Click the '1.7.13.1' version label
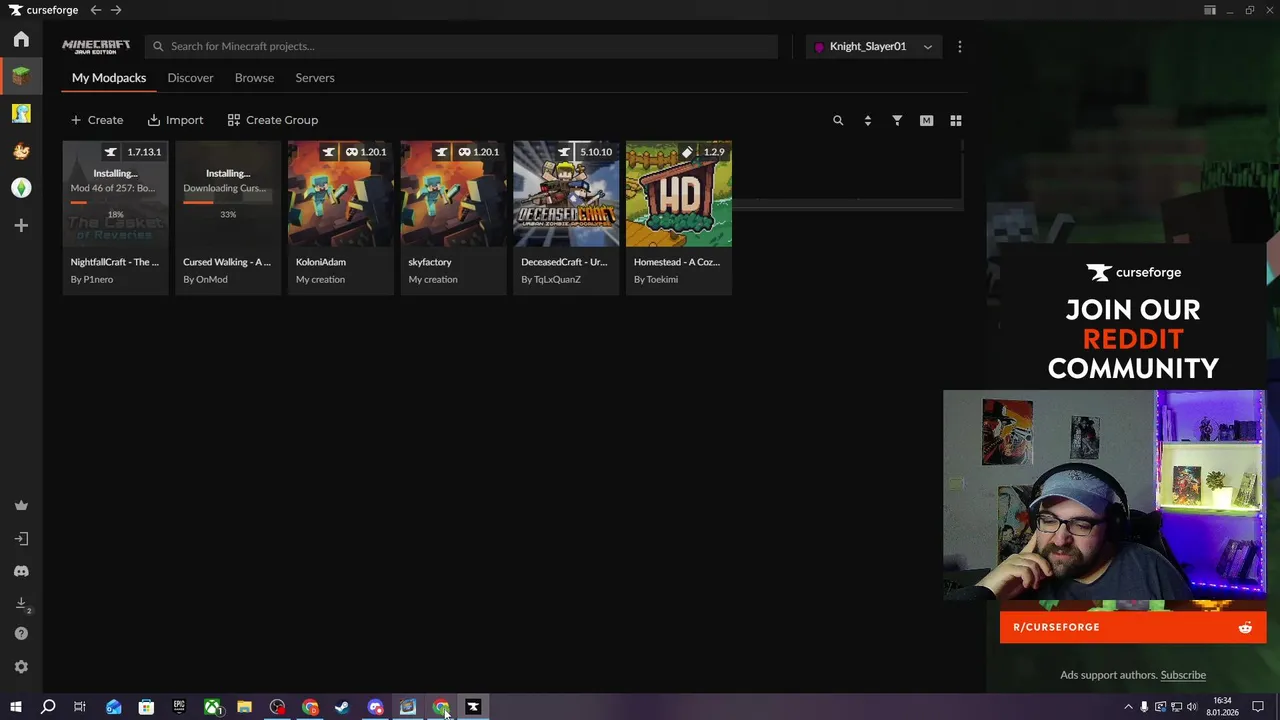This screenshot has height=720, width=1280. 144,152
